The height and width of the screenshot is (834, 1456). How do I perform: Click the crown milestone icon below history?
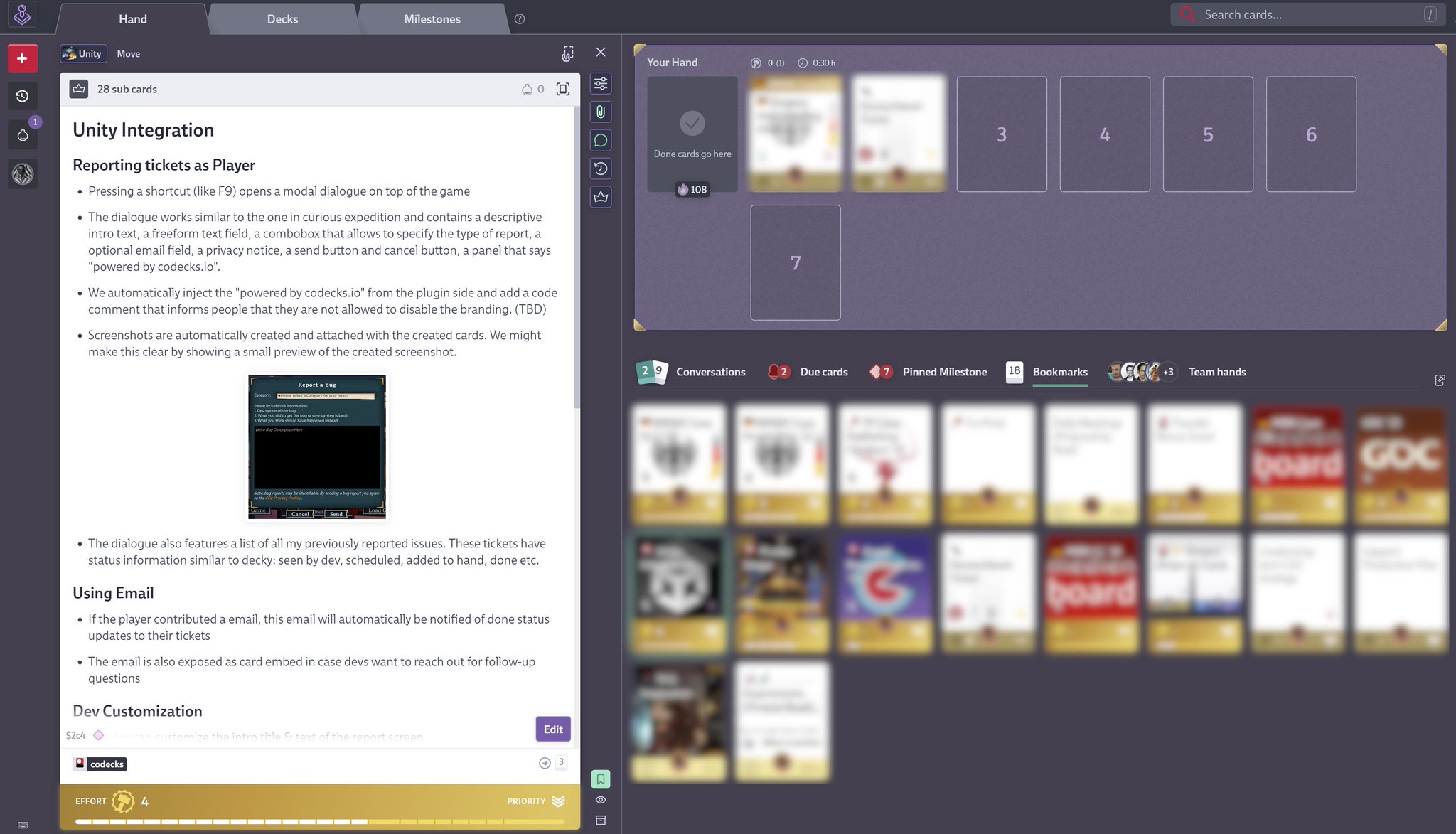point(601,198)
